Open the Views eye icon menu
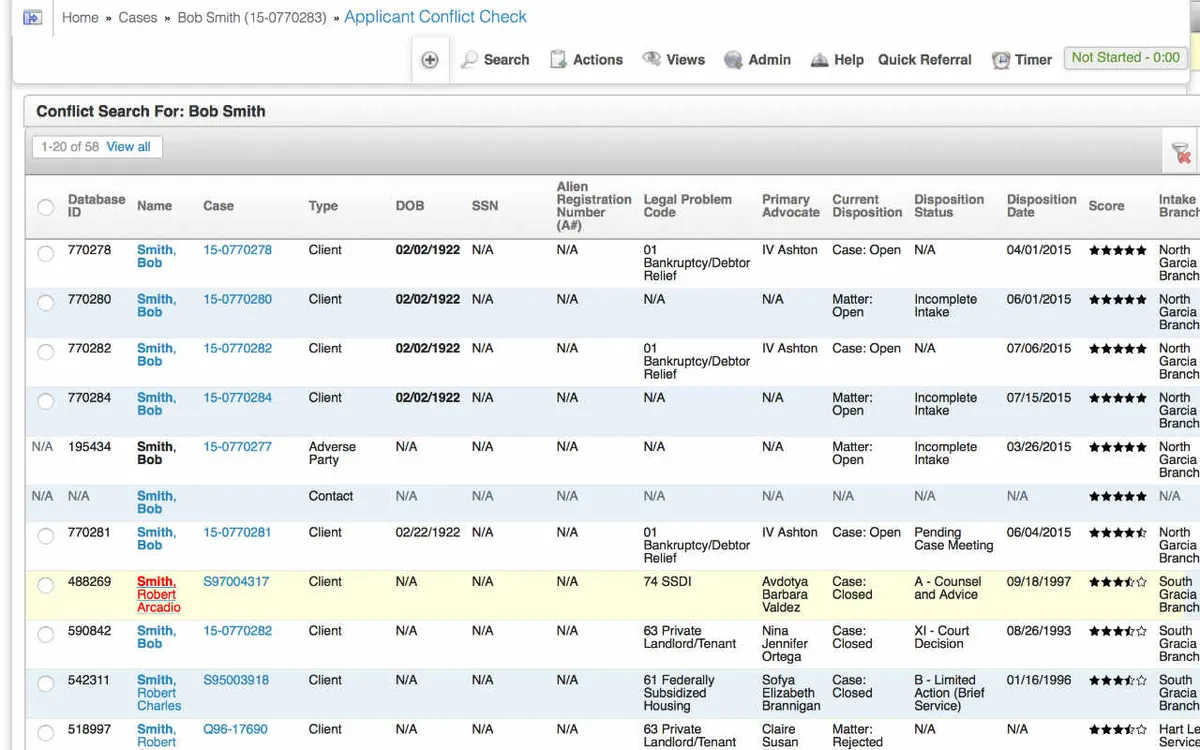The width and height of the screenshot is (1200, 750). (x=651, y=59)
